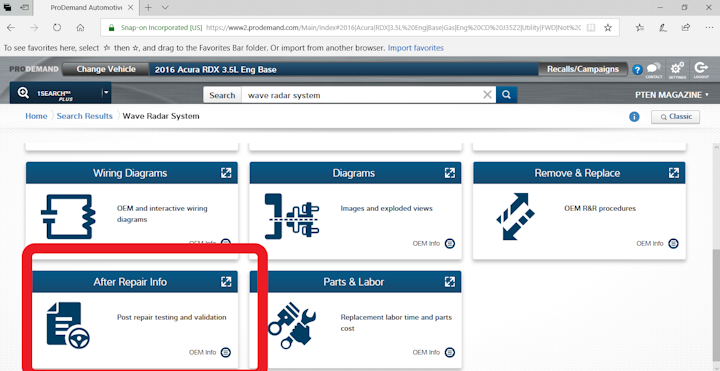Open the Contact chat icon
720x371 pixels.
click(x=653, y=70)
